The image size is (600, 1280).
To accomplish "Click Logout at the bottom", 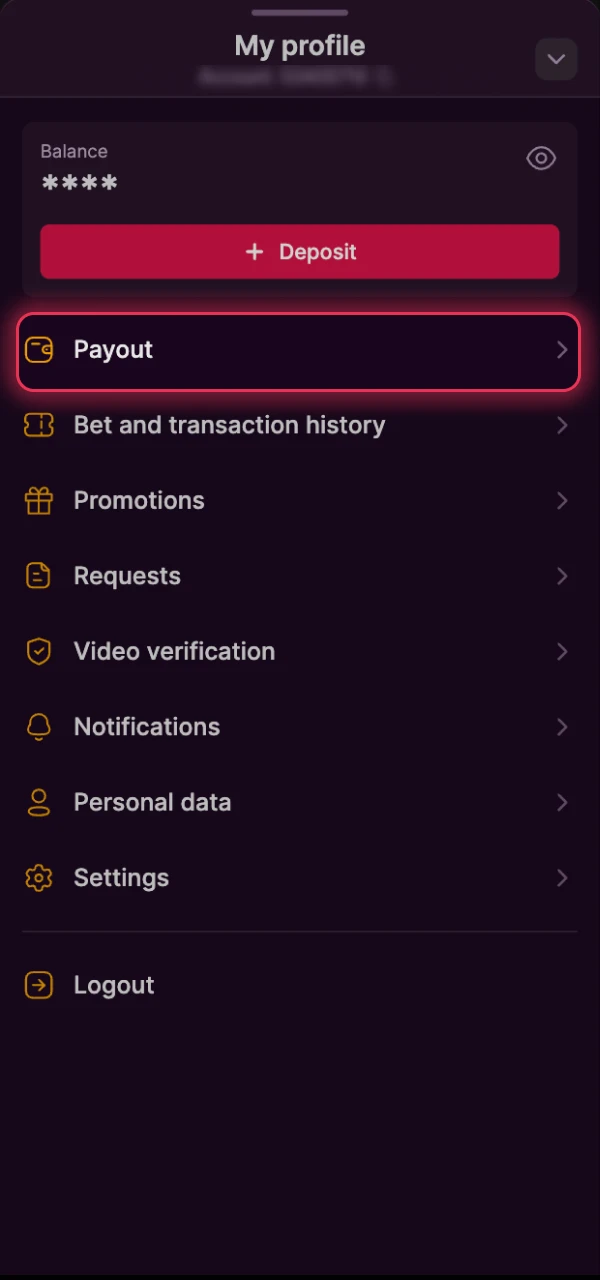I will (x=113, y=985).
